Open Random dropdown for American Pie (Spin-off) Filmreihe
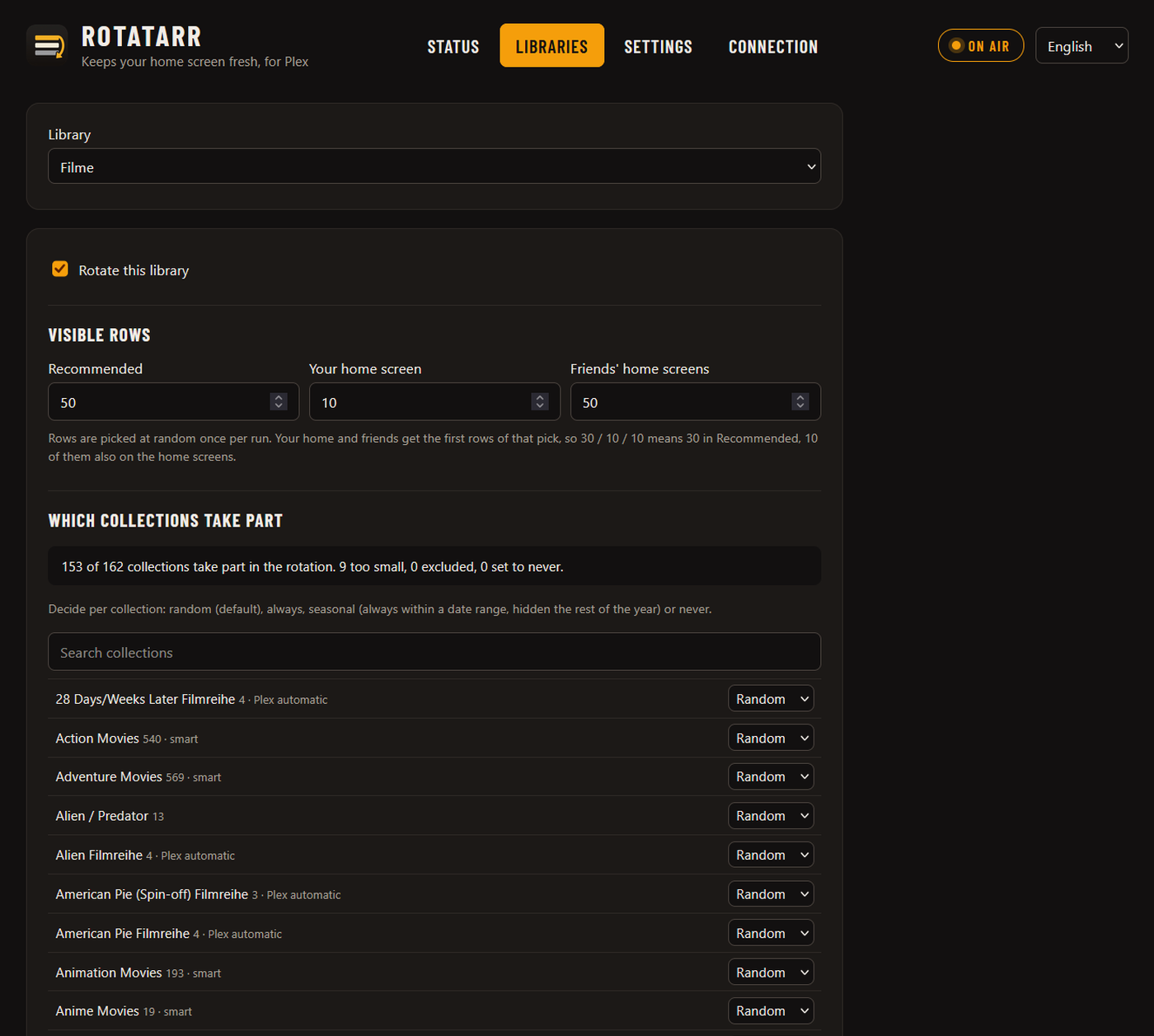1154x1036 pixels. pos(771,894)
